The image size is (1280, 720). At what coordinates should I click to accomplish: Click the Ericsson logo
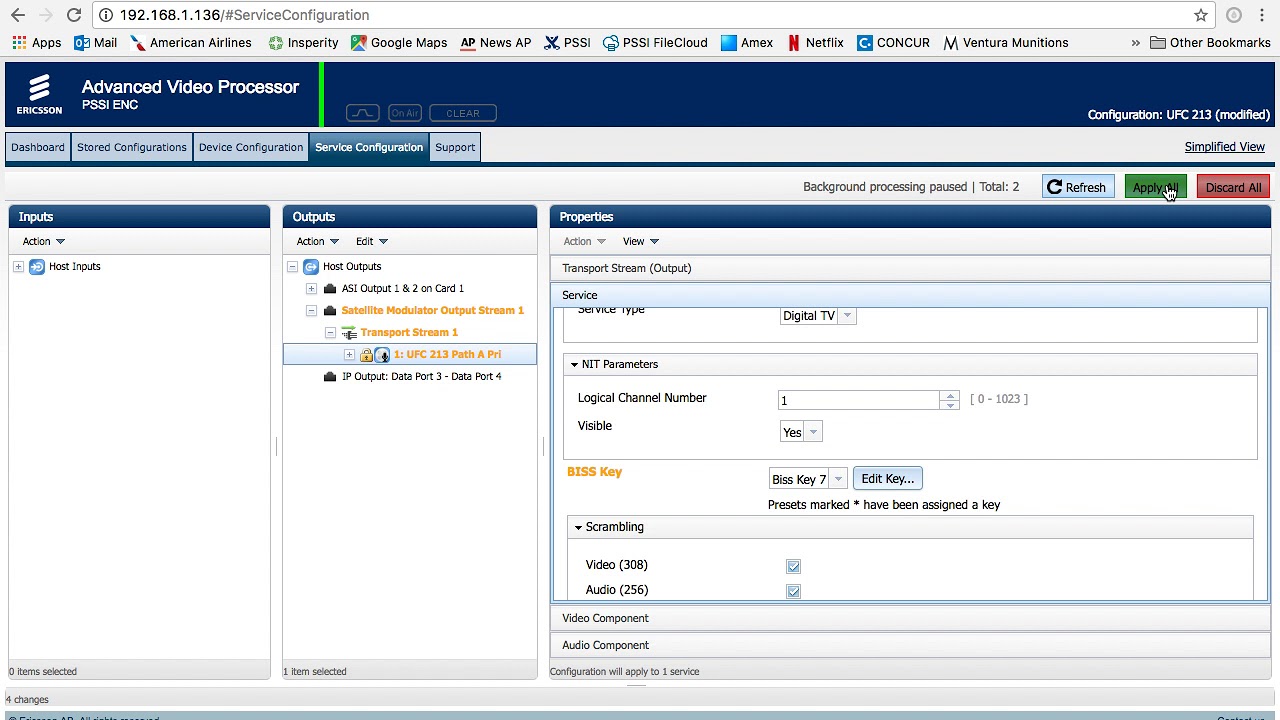coord(39,95)
